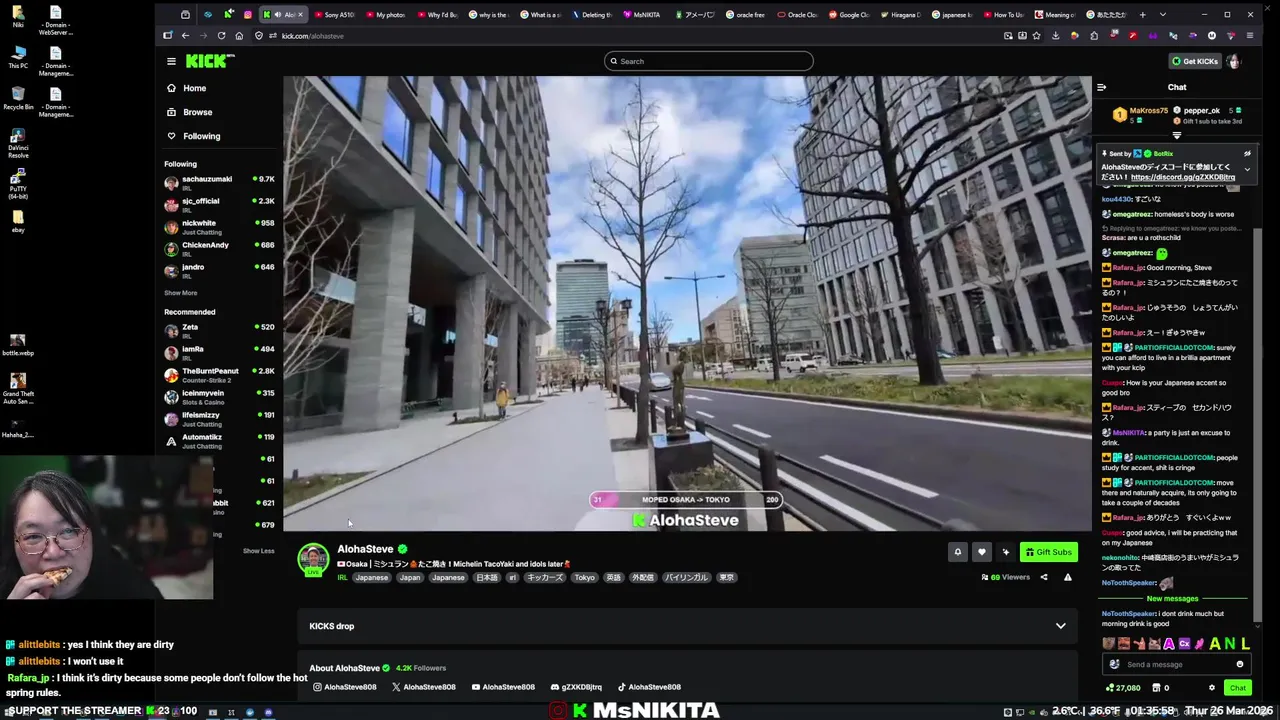This screenshot has height=720, width=1280.
Task: Hide the pinned BotRix message
Action: tap(1247, 154)
